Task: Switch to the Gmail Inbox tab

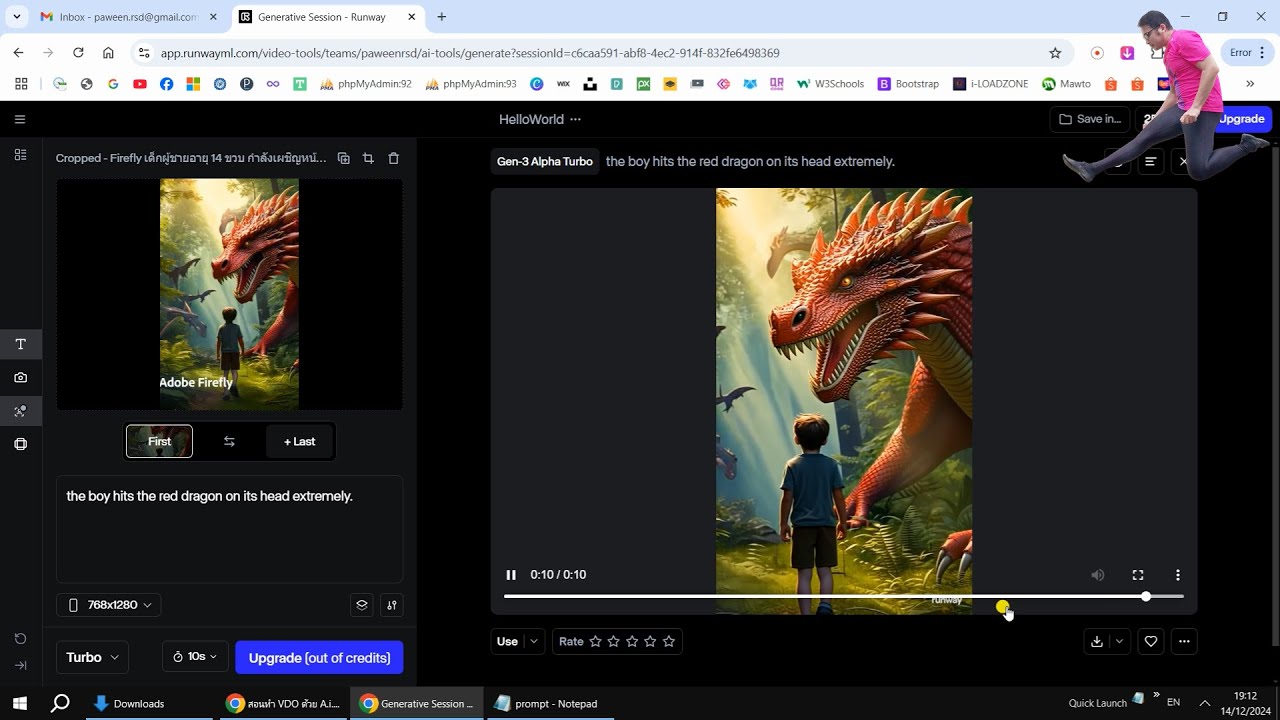Action: [x=128, y=17]
